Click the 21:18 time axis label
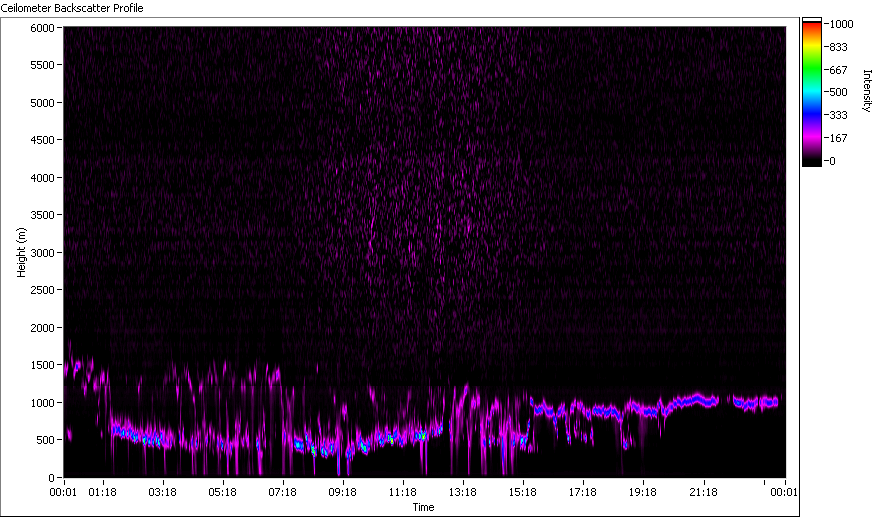This screenshot has height=517, width=876. [x=703, y=492]
